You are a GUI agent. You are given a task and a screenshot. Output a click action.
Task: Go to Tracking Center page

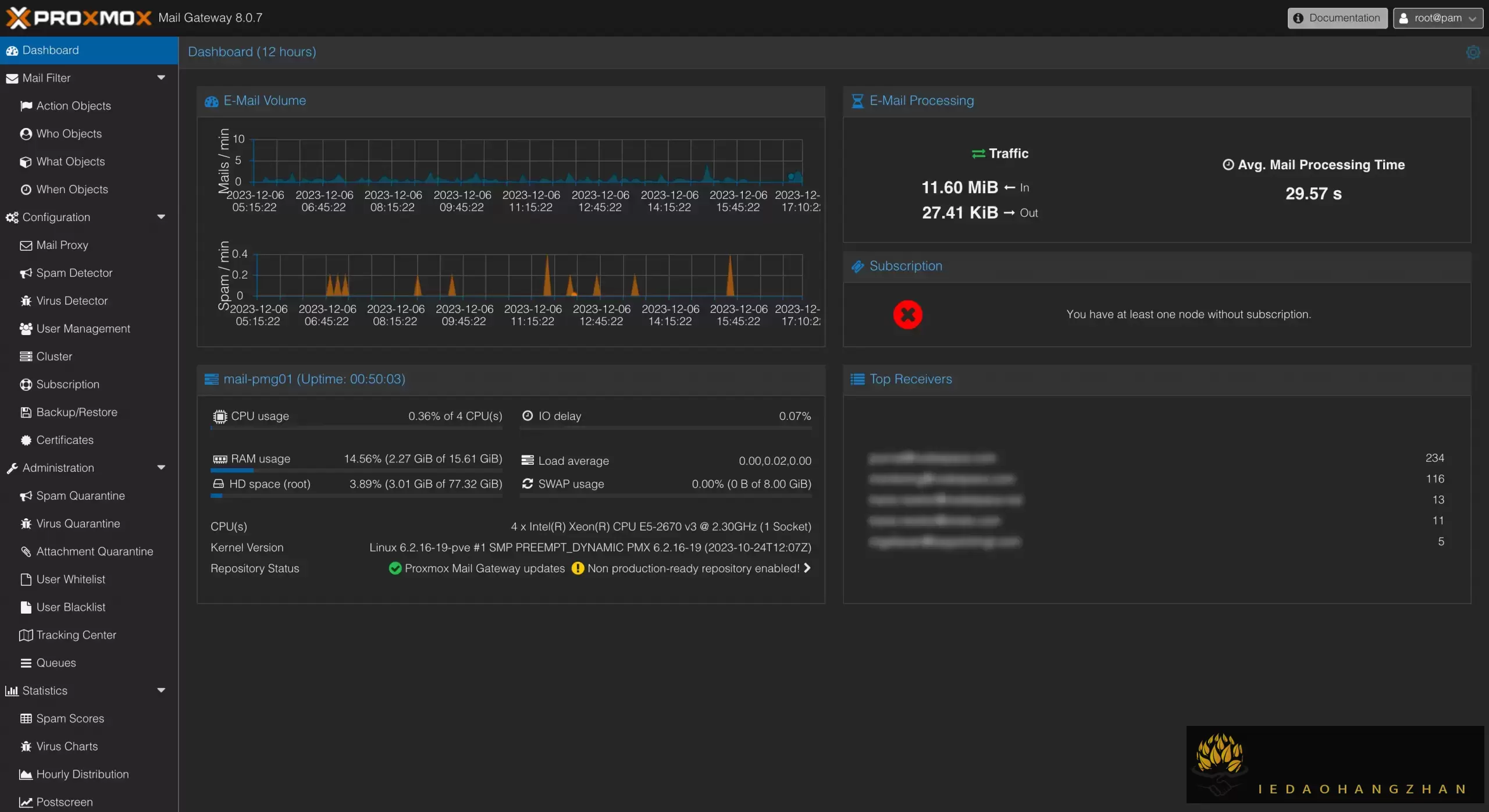coord(89,635)
